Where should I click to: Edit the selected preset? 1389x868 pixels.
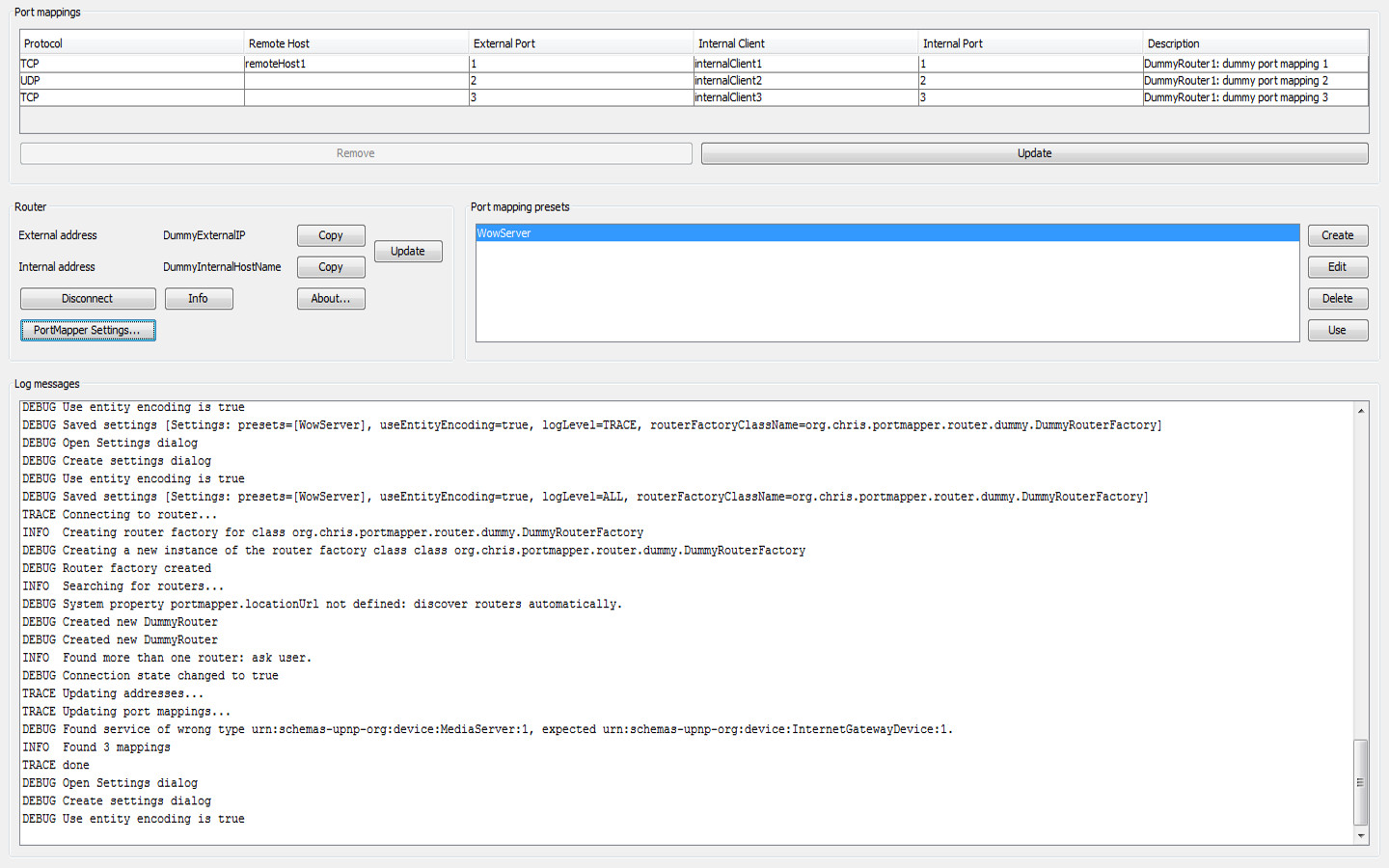pyautogui.click(x=1338, y=267)
